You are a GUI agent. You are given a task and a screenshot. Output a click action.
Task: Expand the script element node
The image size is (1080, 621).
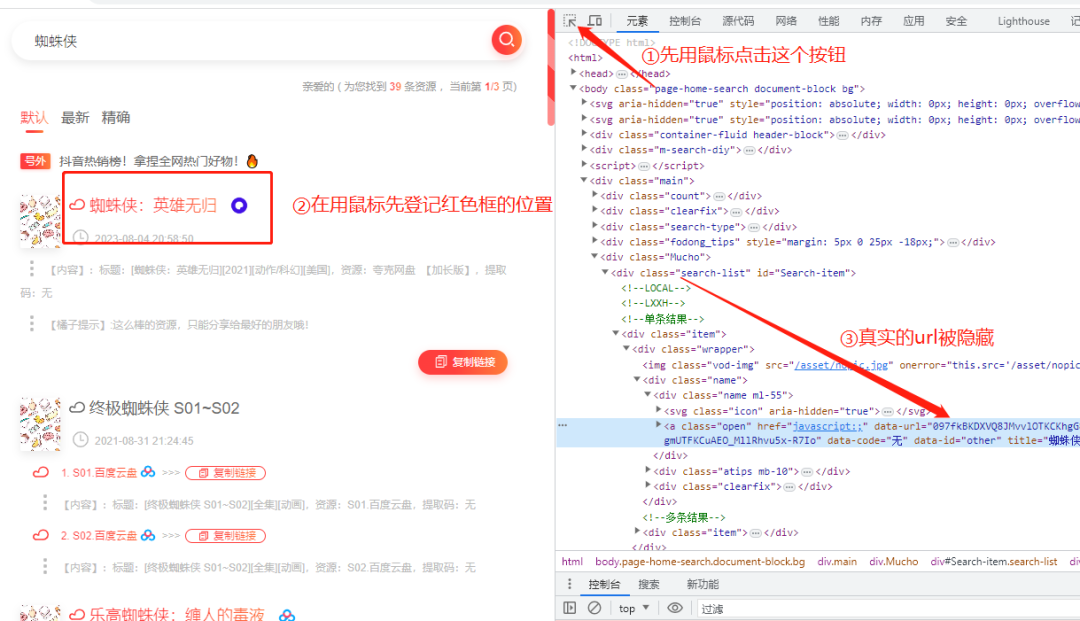click(584, 164)
